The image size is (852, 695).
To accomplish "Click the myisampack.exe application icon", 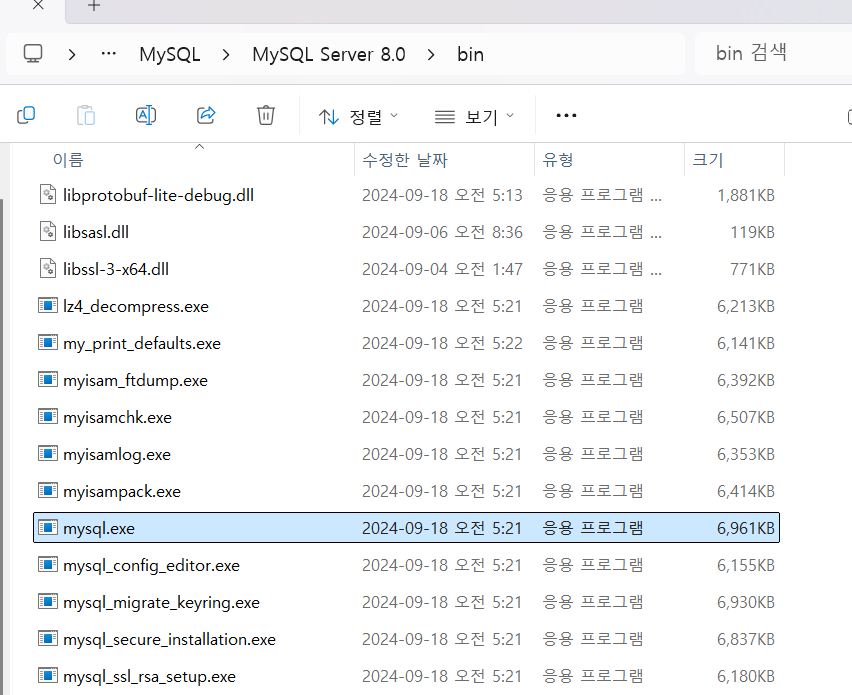I will (48, 490).
